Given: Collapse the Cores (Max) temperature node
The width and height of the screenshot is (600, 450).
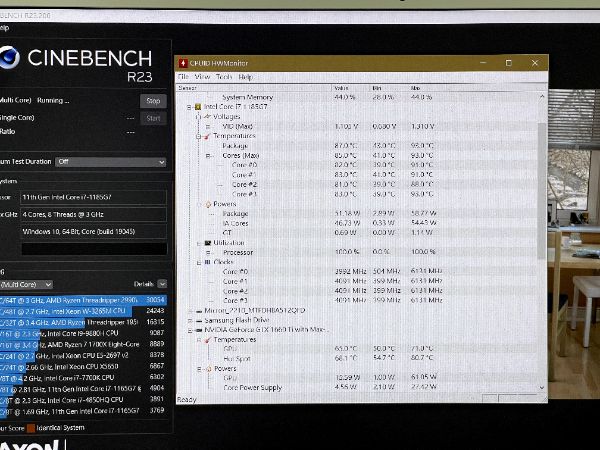Looking at the screenshot, I should (208, 156).
